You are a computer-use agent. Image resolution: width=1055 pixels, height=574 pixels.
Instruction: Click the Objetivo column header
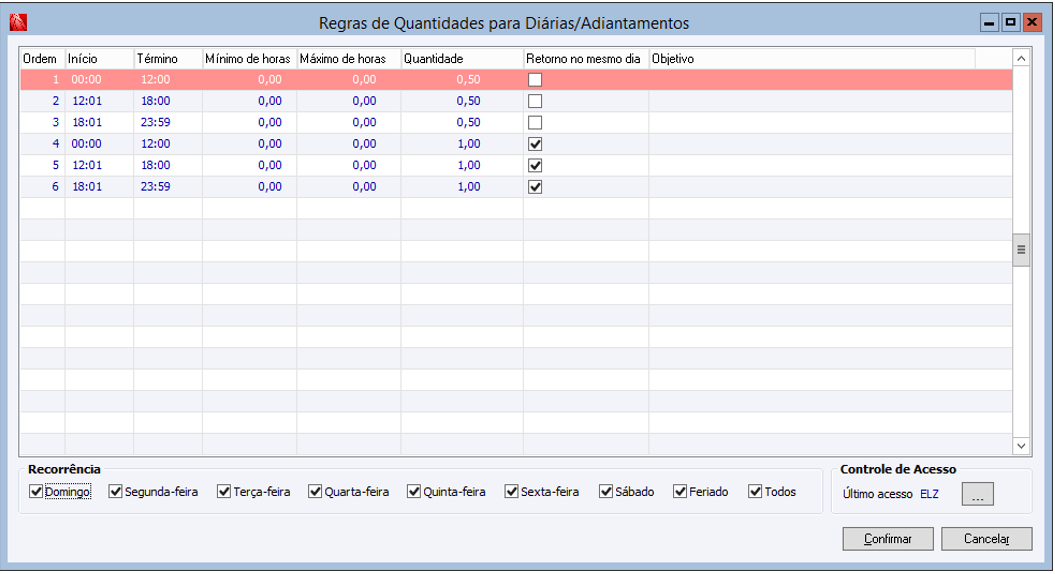click(811, 59)
